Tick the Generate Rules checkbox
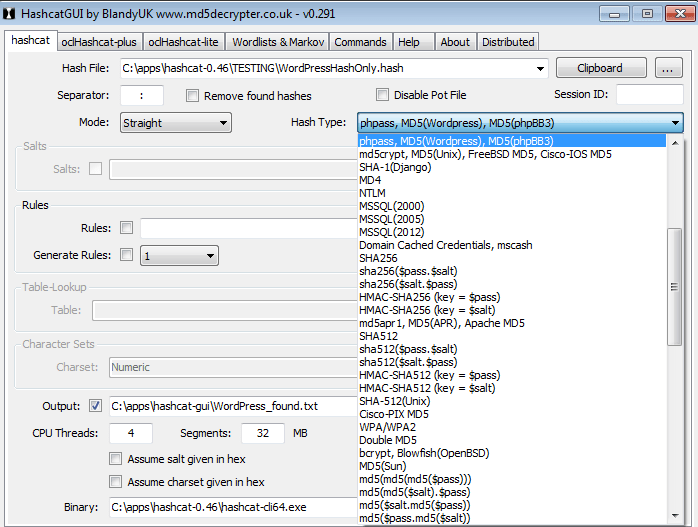This screenshot has width=698, height=527. [126, 255]
